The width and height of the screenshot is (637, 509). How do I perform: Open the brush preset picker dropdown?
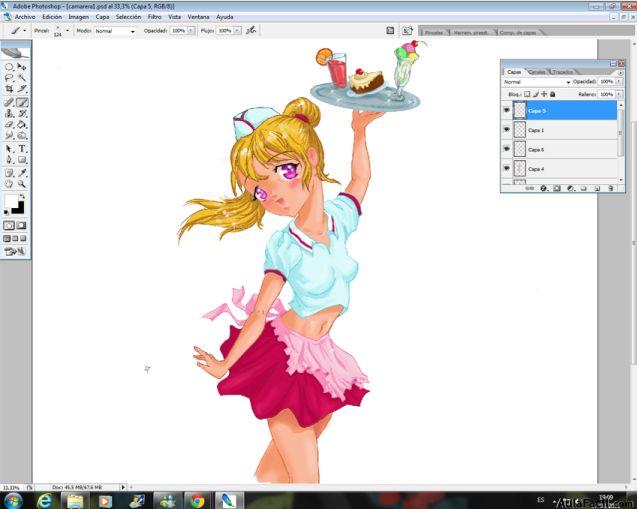tap(67, 30)
